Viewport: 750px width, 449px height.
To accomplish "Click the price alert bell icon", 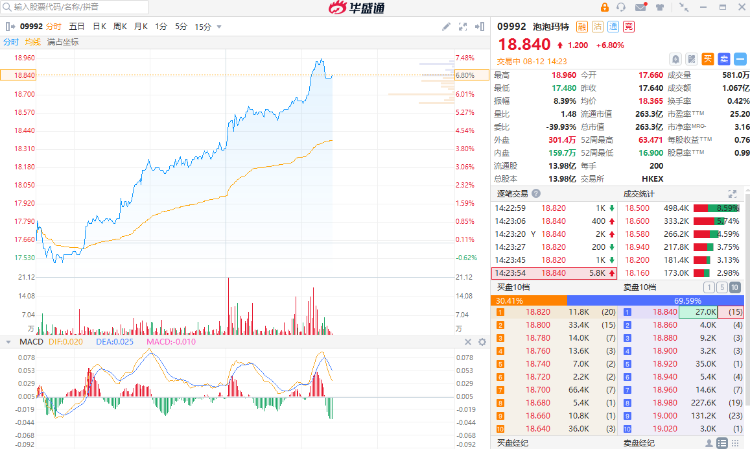I will [x=675, y=59].
